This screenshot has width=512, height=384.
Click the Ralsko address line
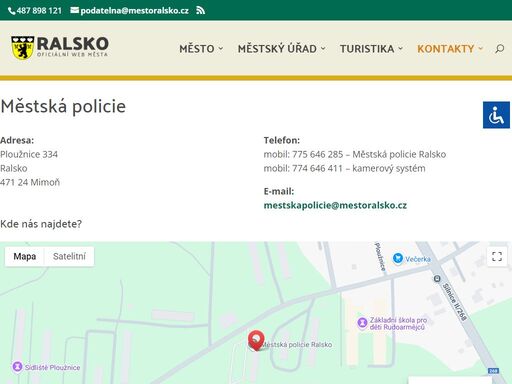[14, 168]
